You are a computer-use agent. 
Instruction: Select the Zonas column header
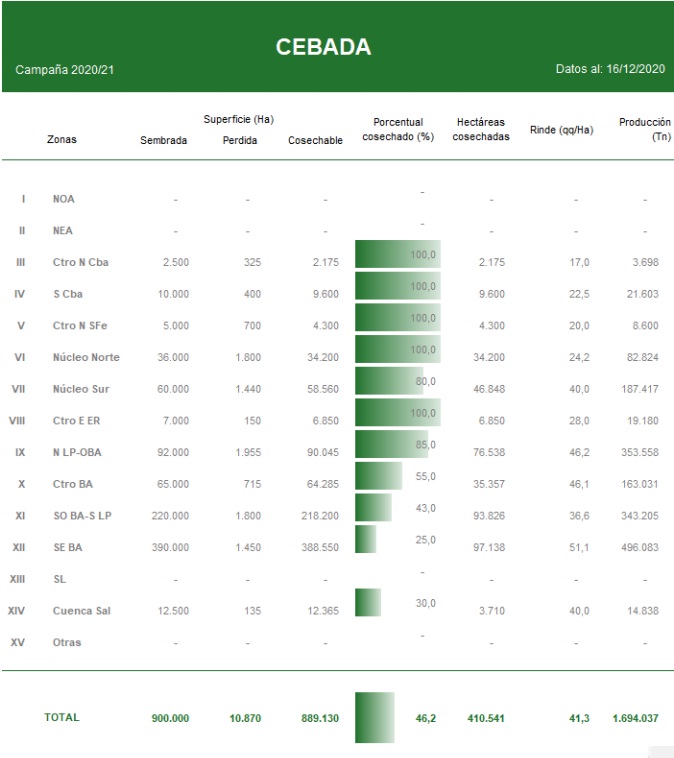(61, 140)
